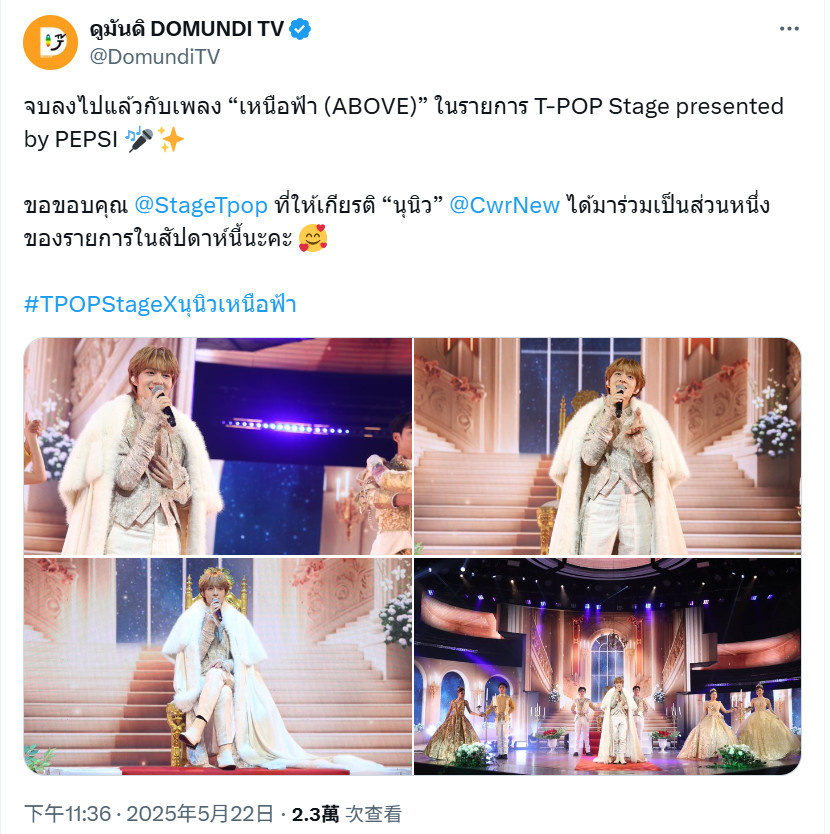Click the sparkles emoji in the tweet

171,139
